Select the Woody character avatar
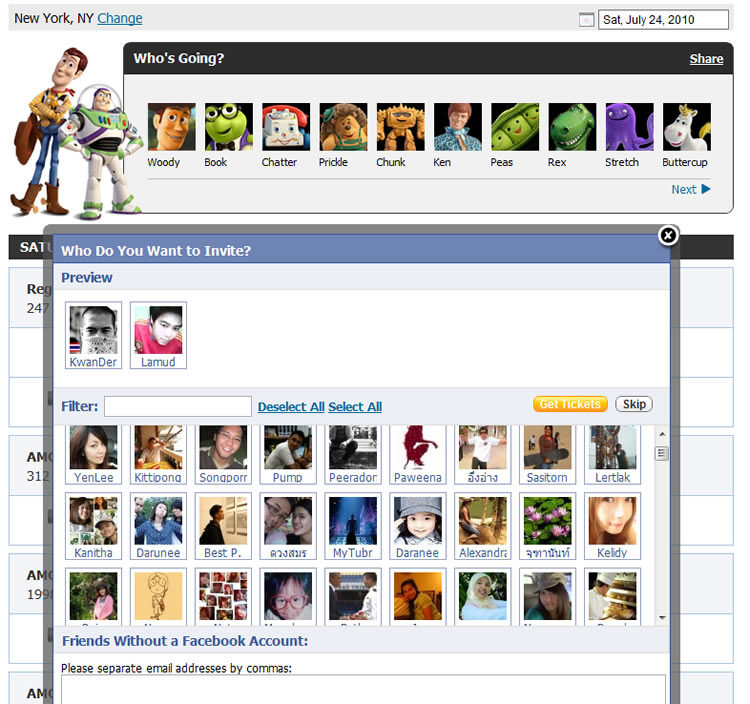 coord(171,127)
